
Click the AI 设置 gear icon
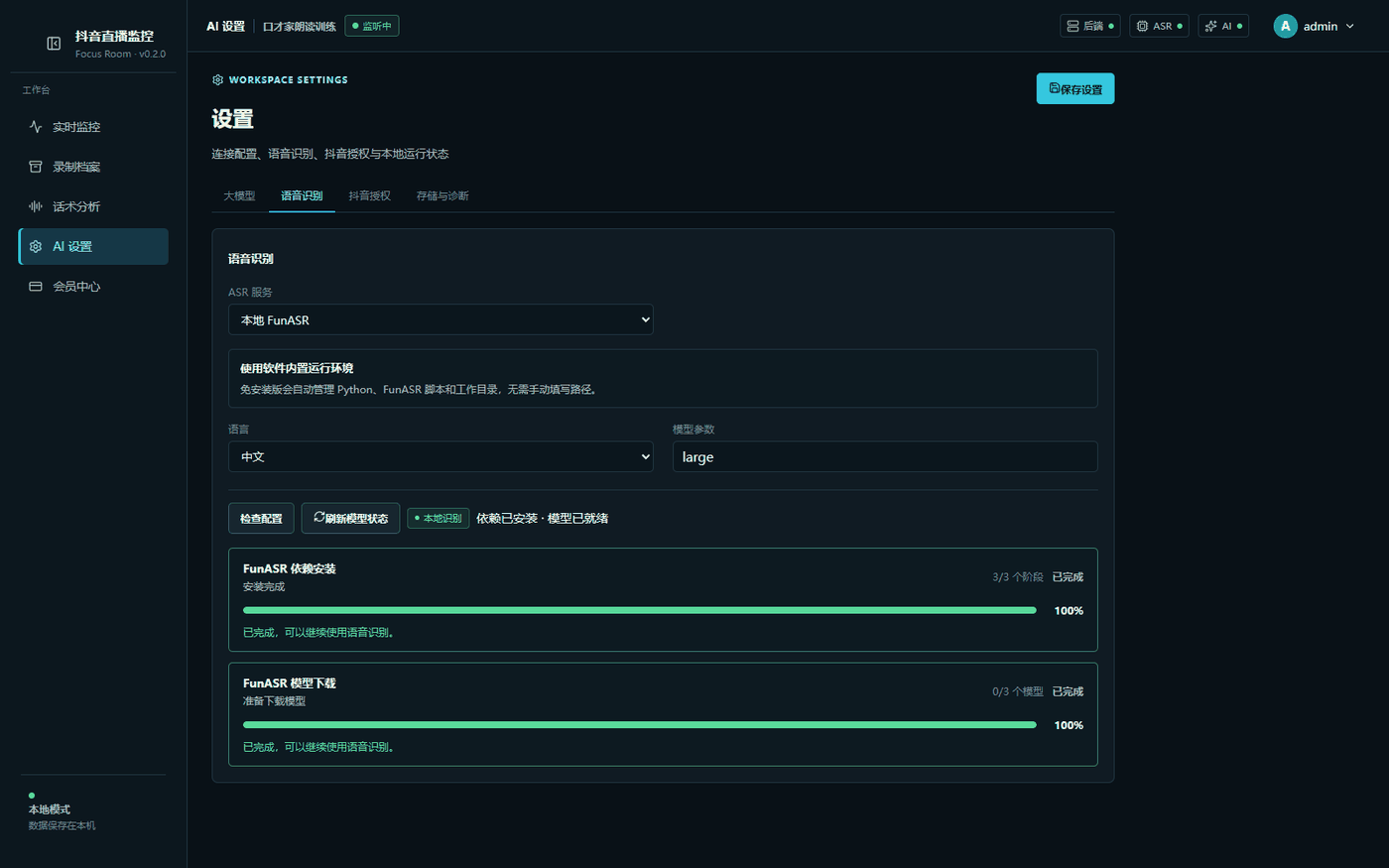36,246
